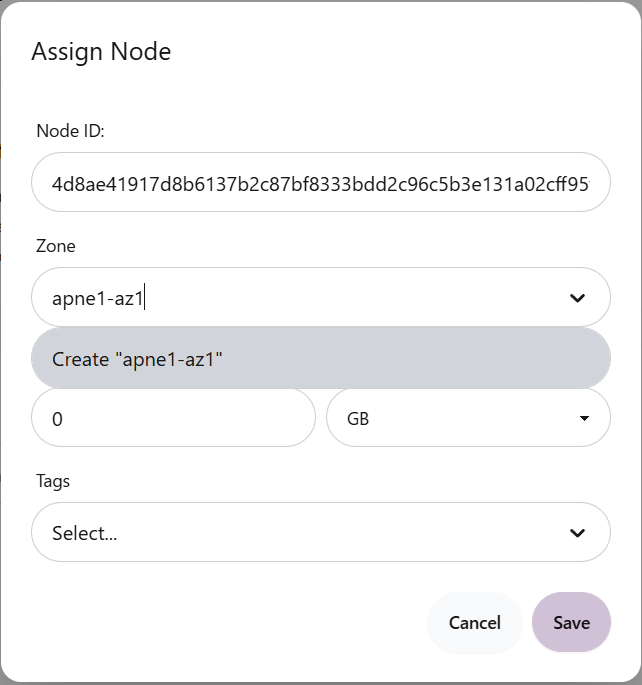This screenshot has height=685, width=642.
Task: Expand the Zone dropdown chevron
Action: (x=577, y=298)
